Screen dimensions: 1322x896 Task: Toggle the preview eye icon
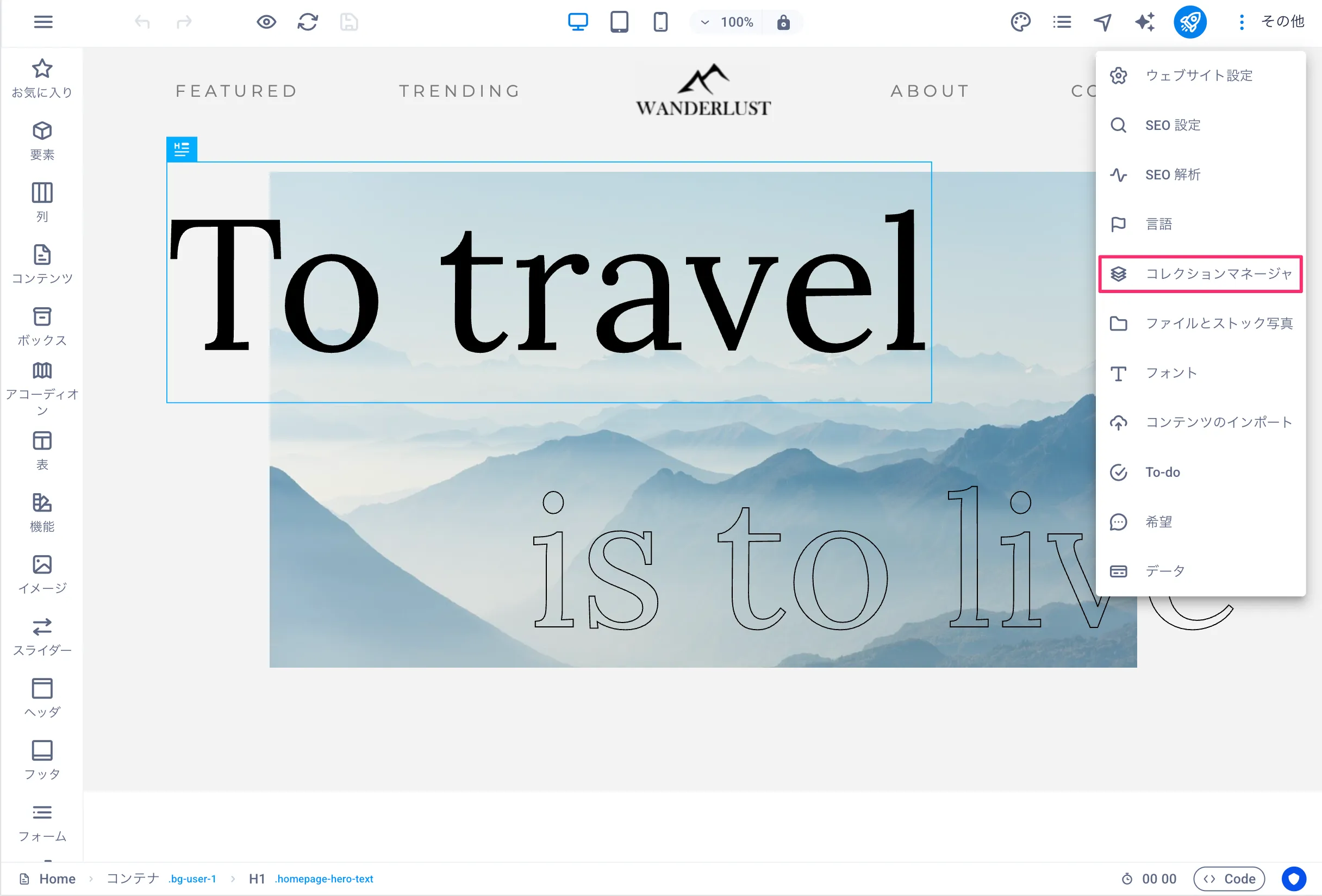coord(266,22)
